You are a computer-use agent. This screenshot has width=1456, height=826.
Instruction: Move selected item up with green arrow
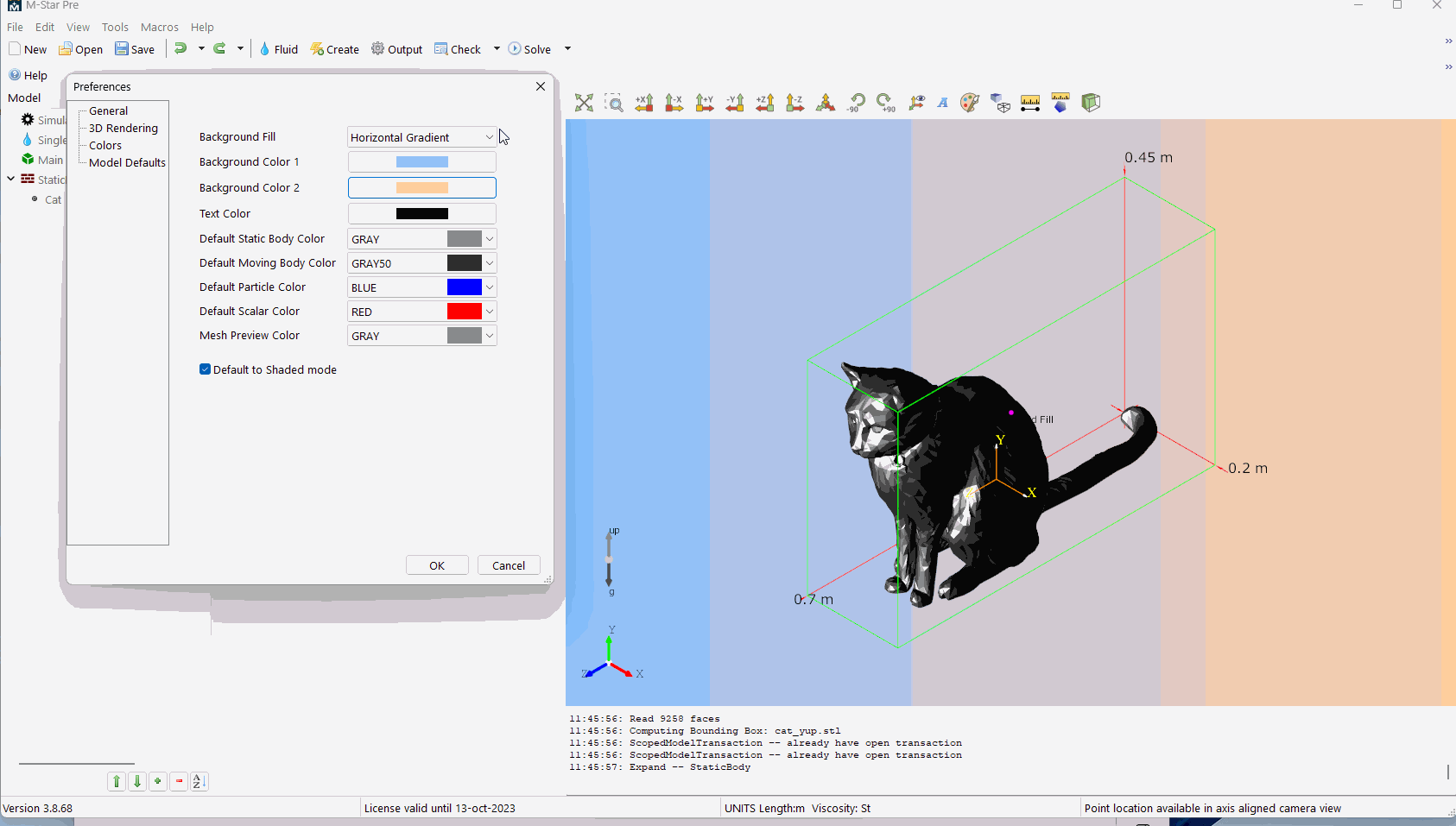click(x=117, y=781)
